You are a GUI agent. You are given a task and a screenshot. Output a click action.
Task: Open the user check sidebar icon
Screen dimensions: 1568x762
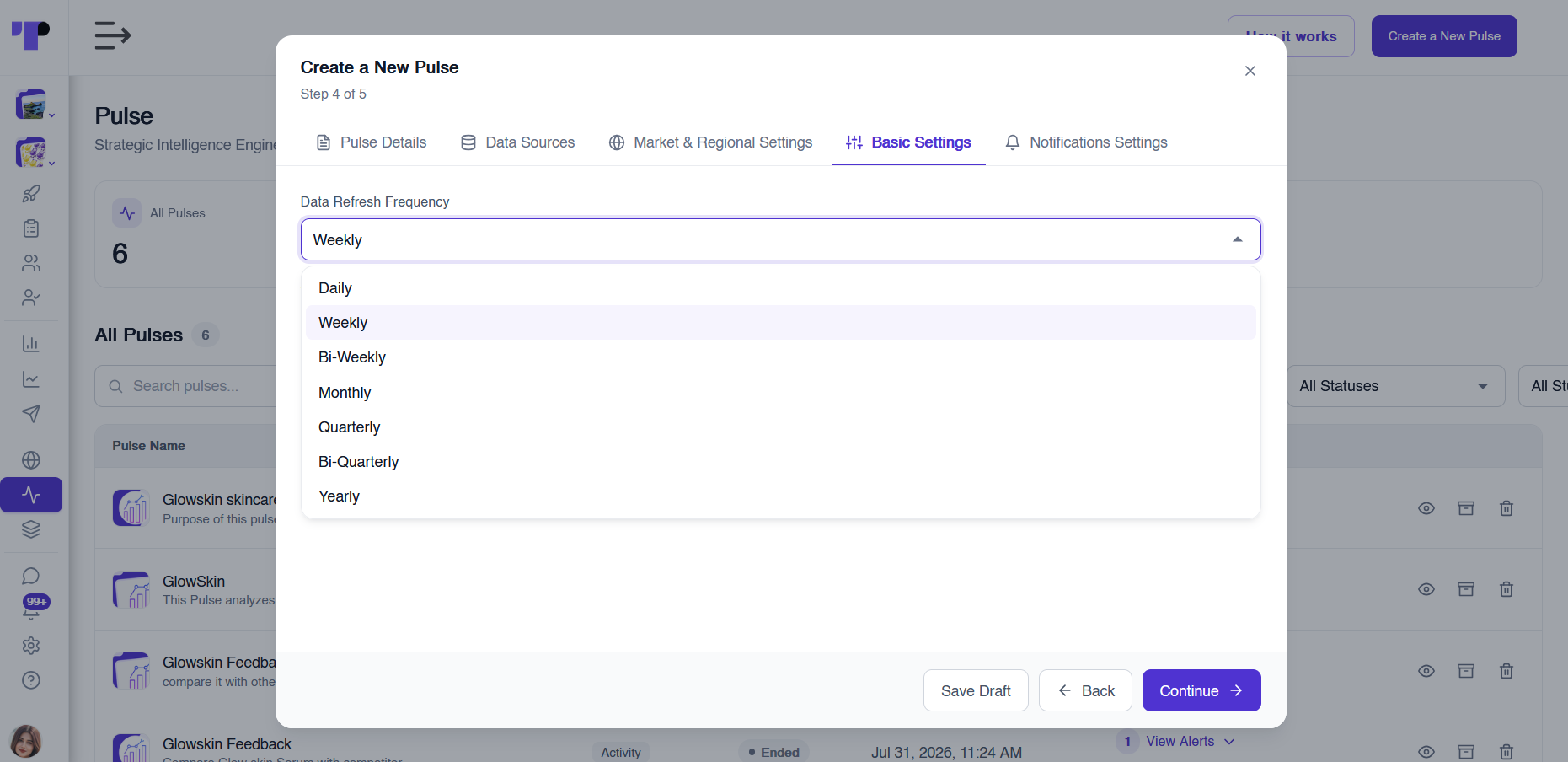tap(31, 298)
